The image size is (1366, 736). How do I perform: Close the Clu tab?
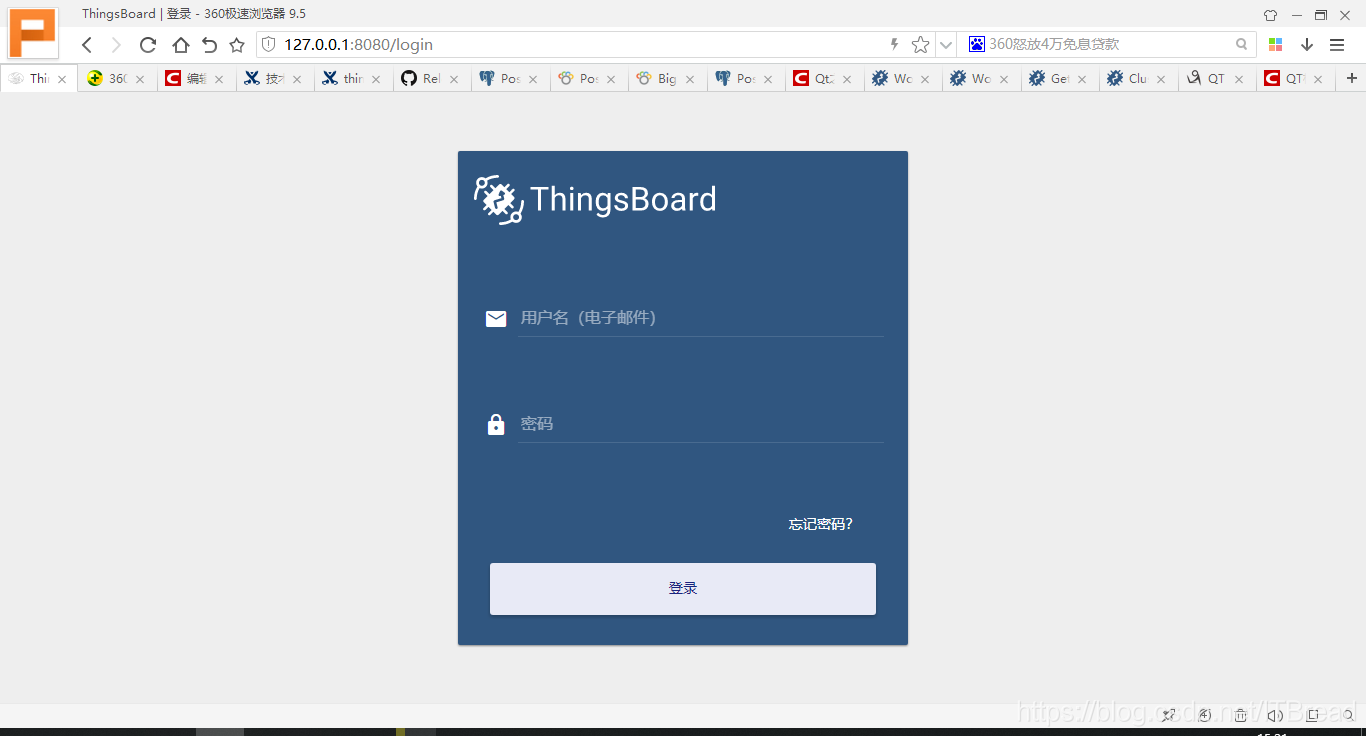coord(1161,79)
